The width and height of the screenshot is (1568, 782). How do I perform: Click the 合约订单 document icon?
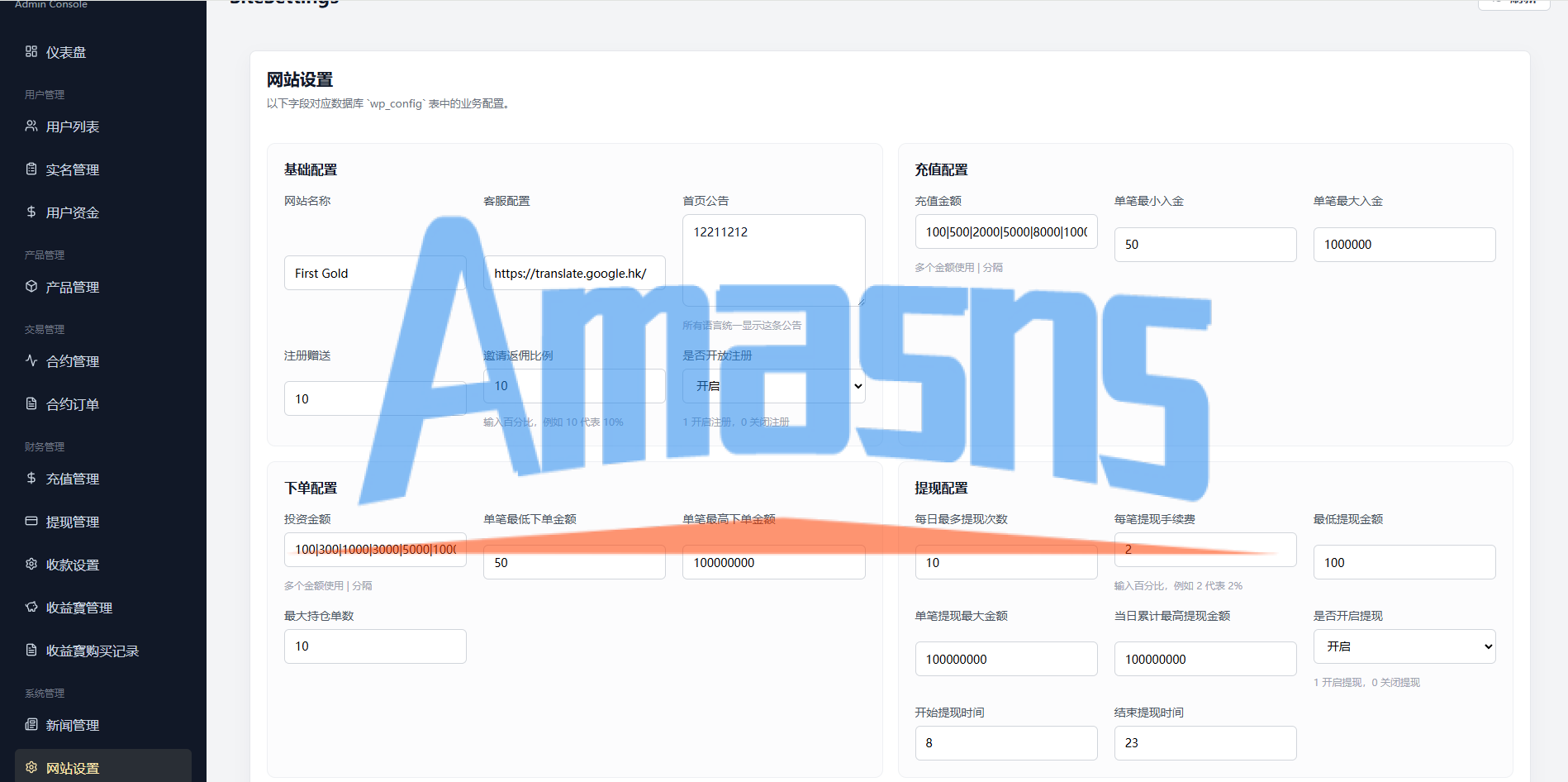(31, 403)
